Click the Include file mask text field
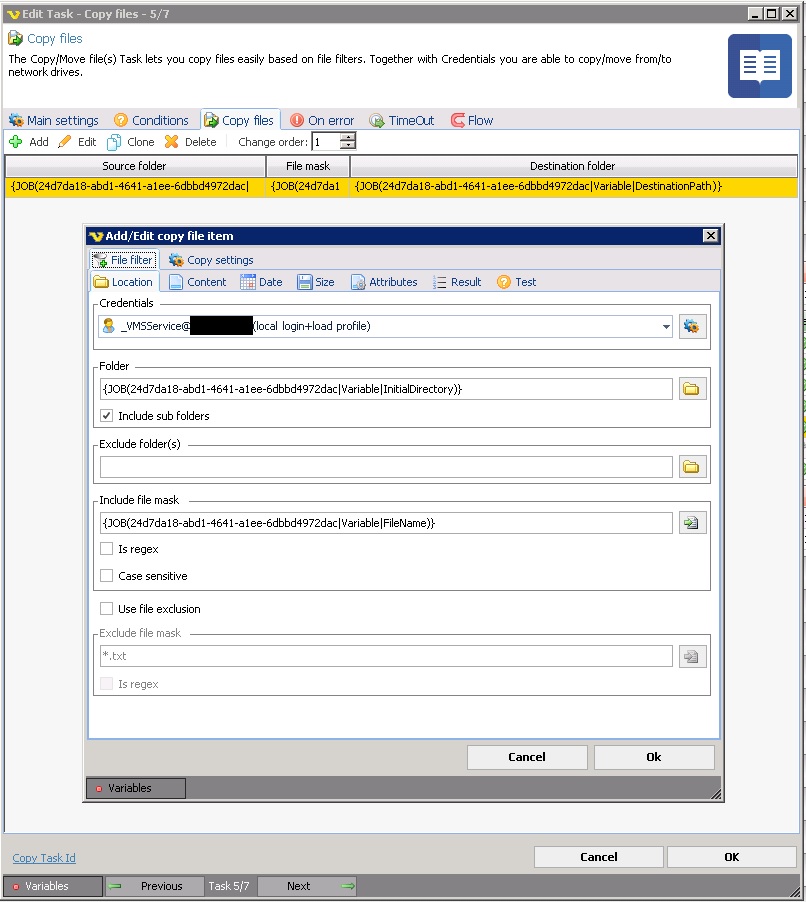 [385, 523]
